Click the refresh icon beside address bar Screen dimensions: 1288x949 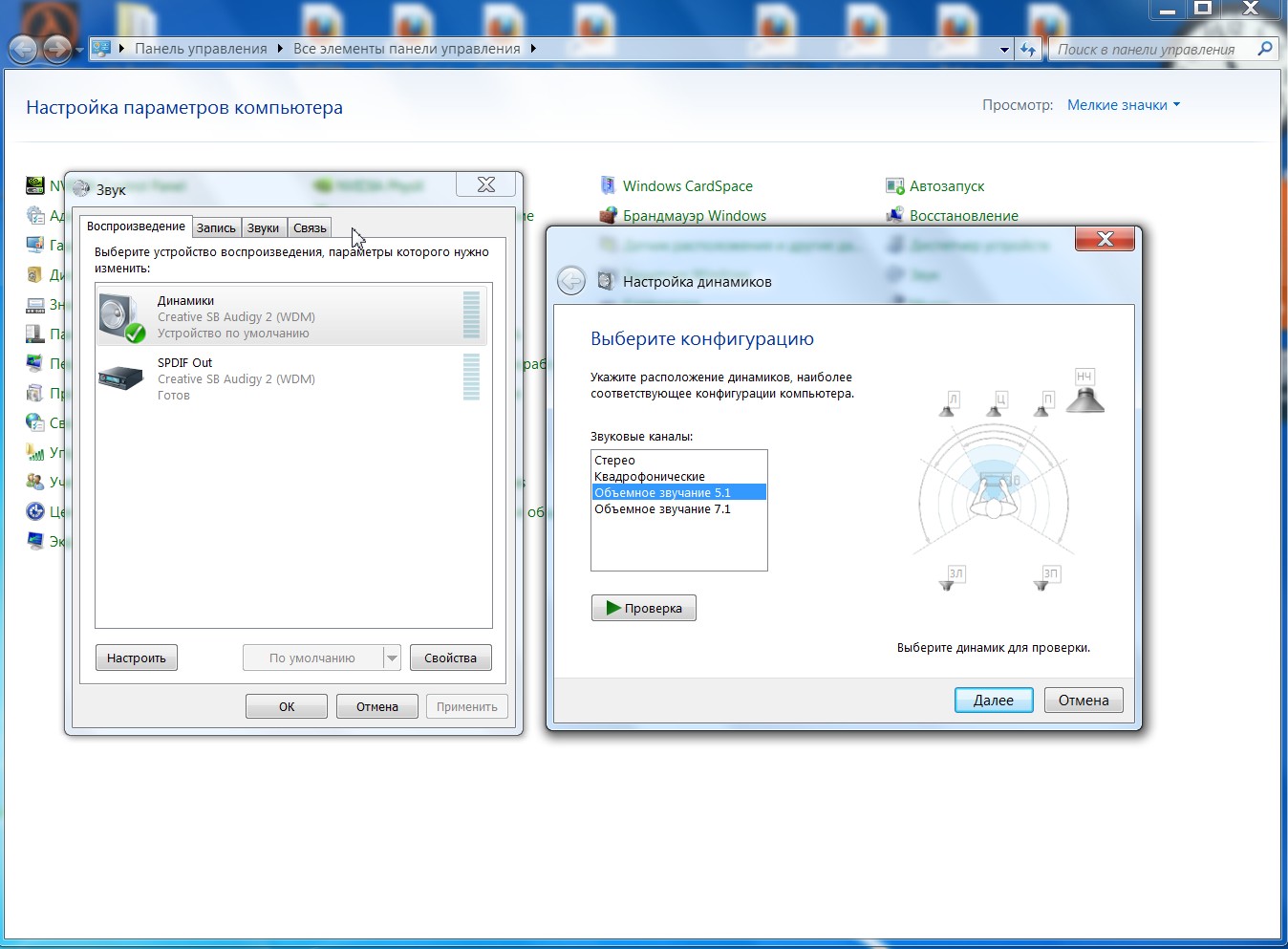click(x=1028, y=49)
